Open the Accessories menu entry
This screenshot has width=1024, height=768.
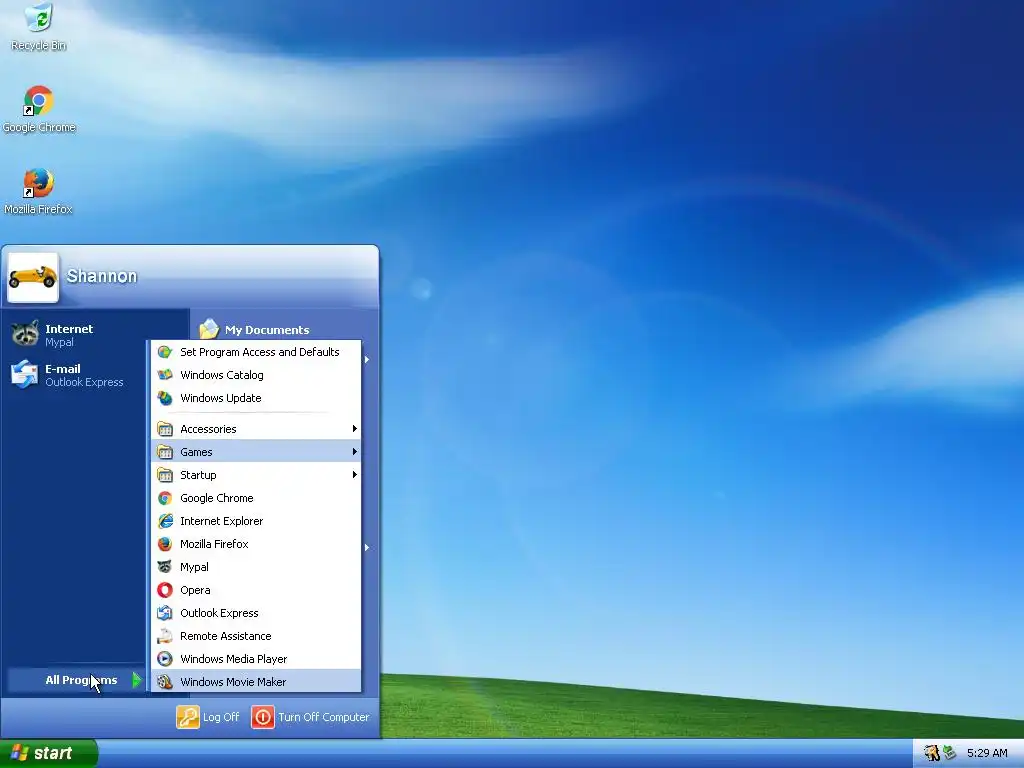(x=256, y=429)
